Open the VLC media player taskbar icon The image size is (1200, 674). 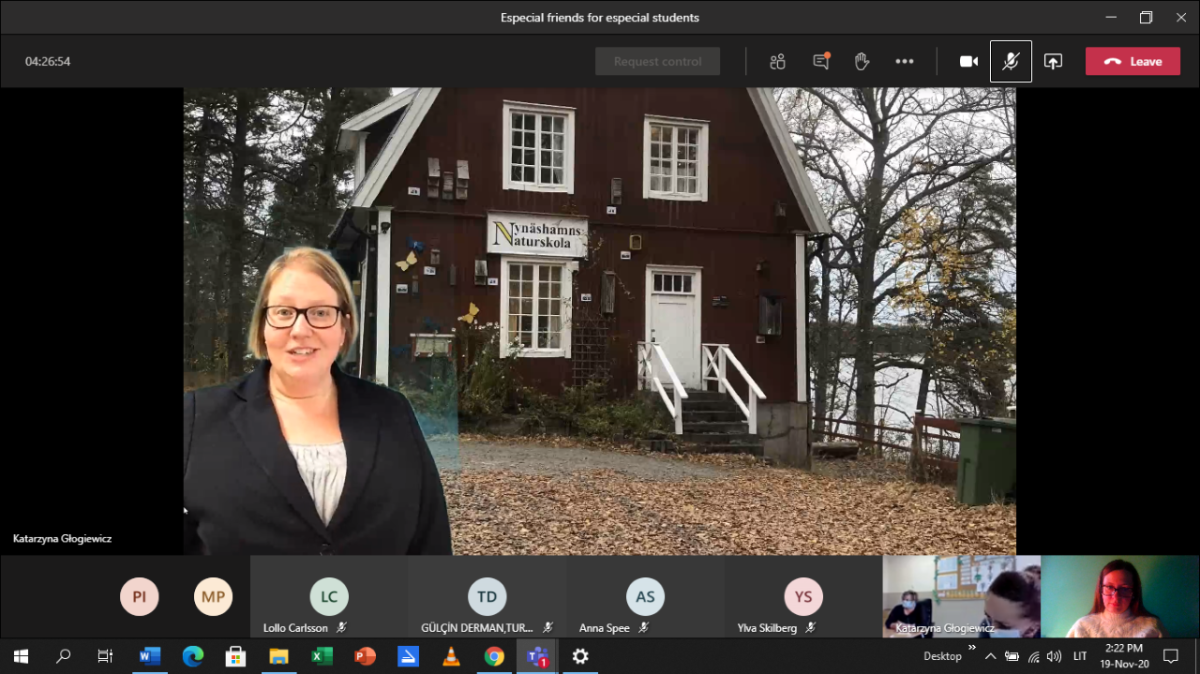[451, 656]
